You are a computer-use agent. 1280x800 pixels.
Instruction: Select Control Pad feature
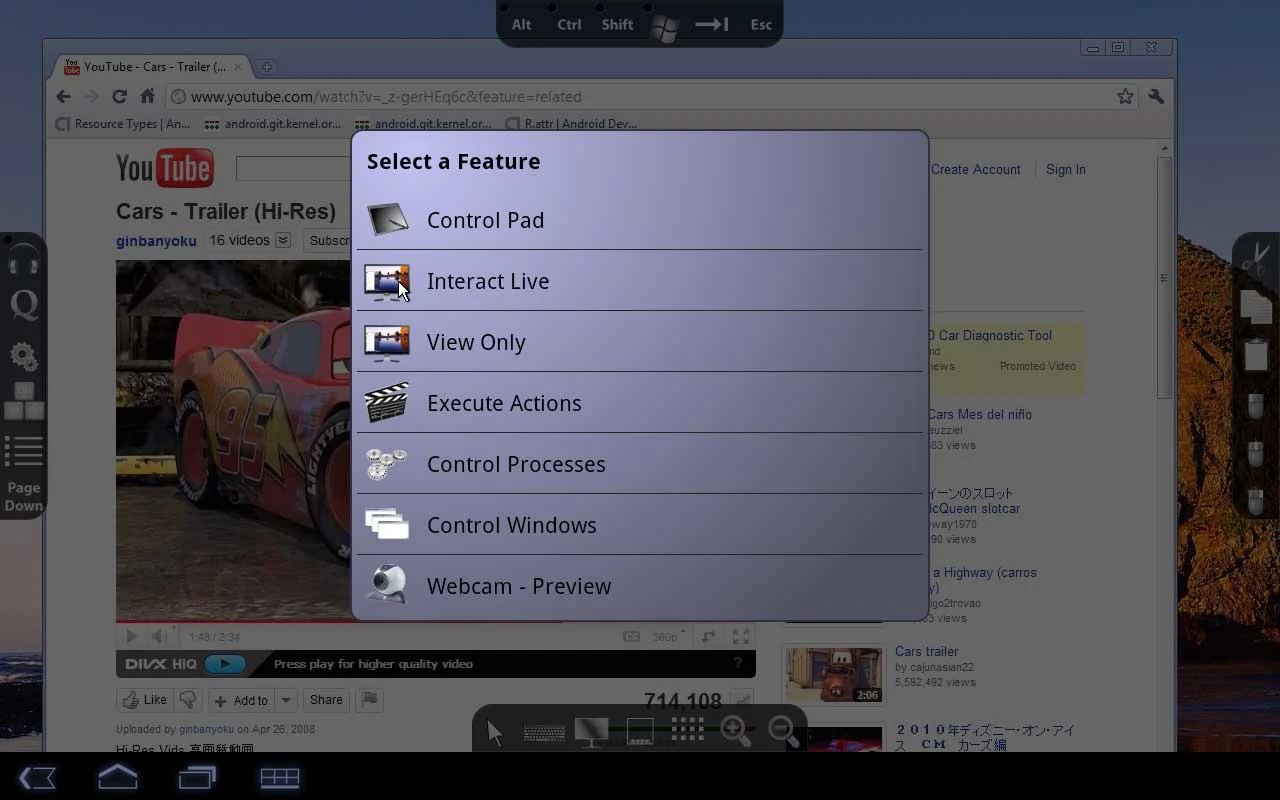click(x=640, y=220)
